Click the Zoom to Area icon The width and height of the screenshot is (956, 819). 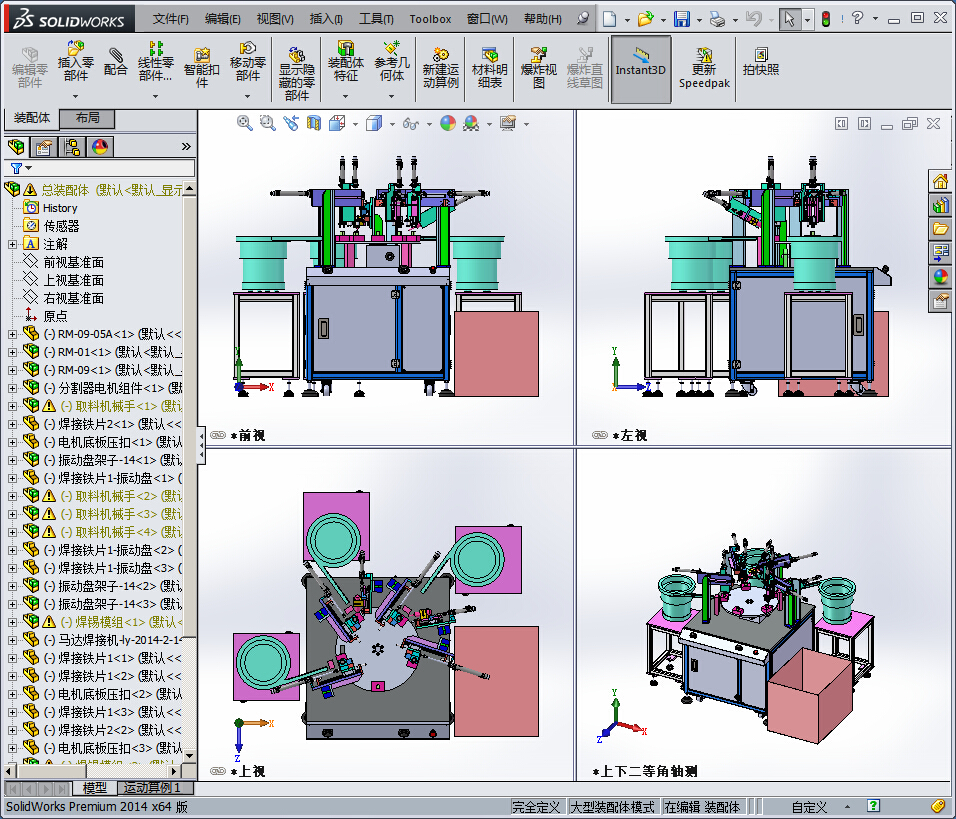[x=267, y=123]
